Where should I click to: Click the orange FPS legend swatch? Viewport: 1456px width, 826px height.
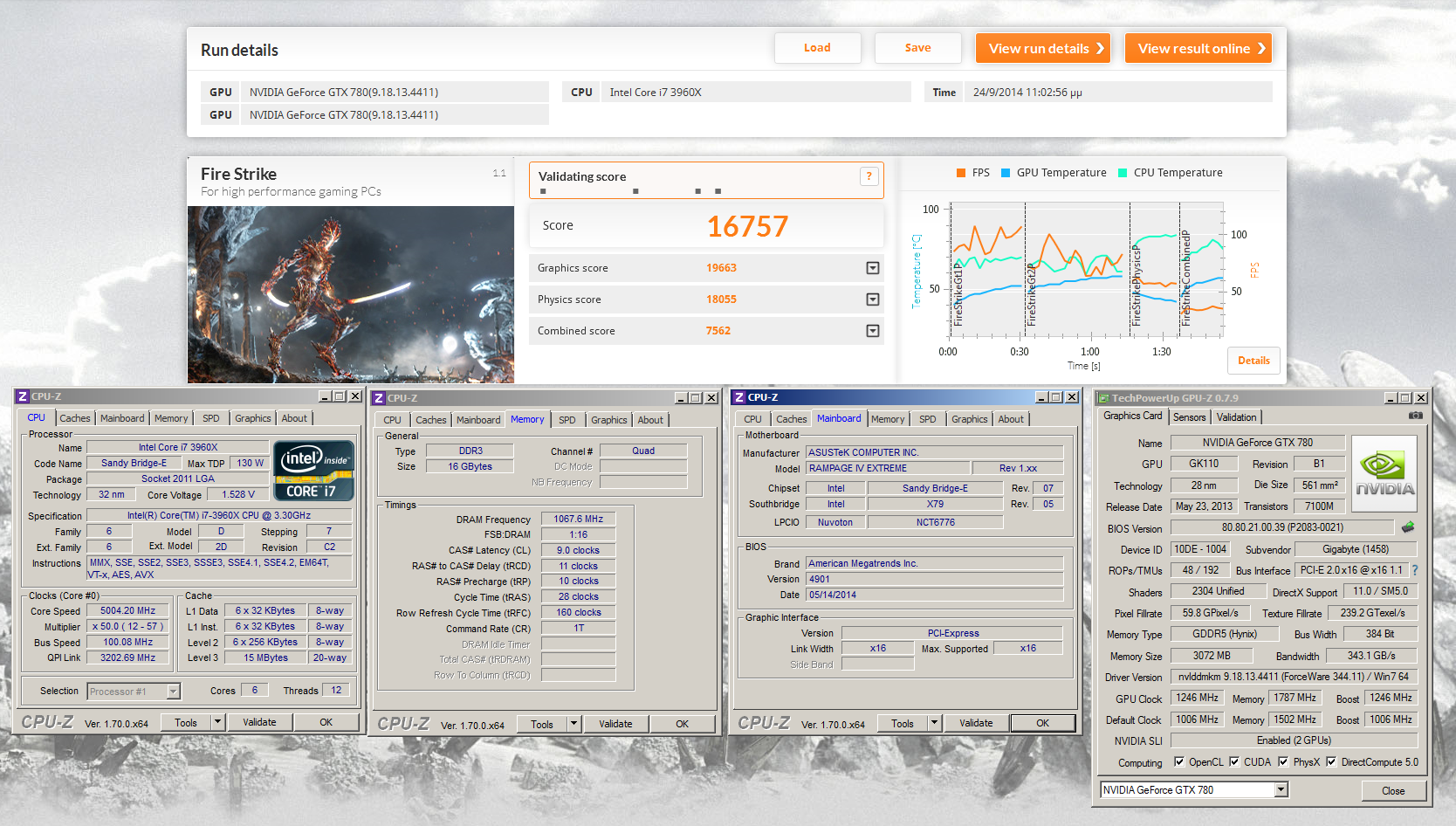click(x=961, y=173)
